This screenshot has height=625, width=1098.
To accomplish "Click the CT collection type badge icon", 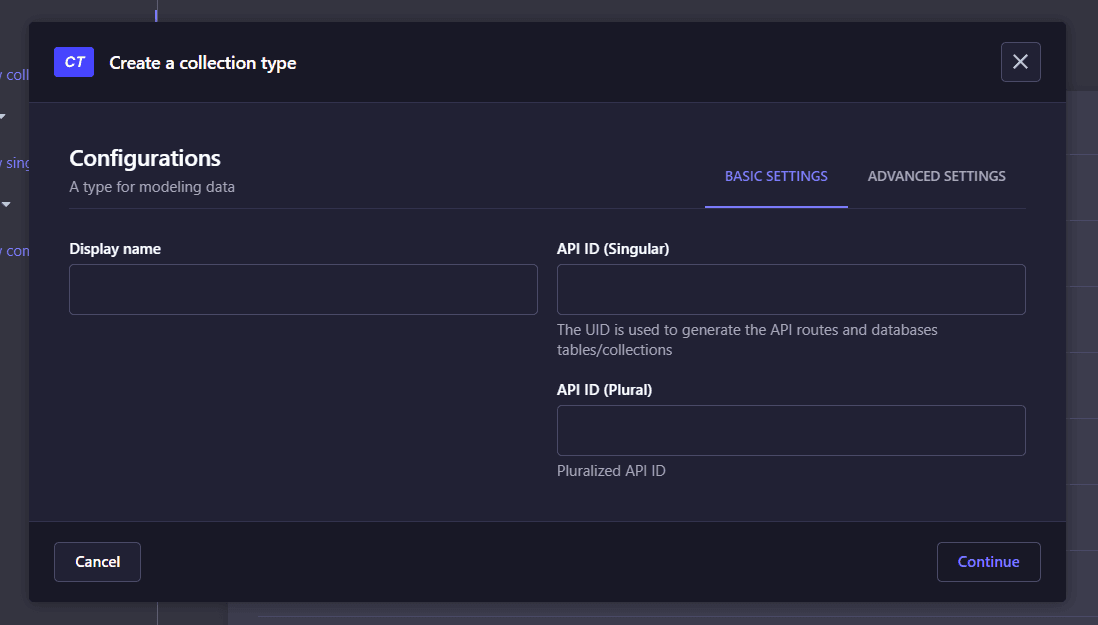I will pos(74,62).
